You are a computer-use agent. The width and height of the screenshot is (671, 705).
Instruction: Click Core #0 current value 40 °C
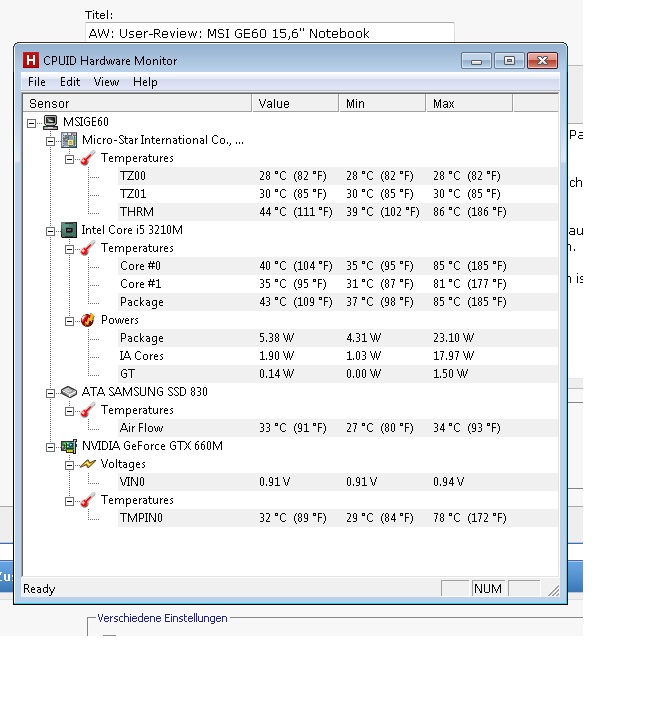click(x=295, y=266)
